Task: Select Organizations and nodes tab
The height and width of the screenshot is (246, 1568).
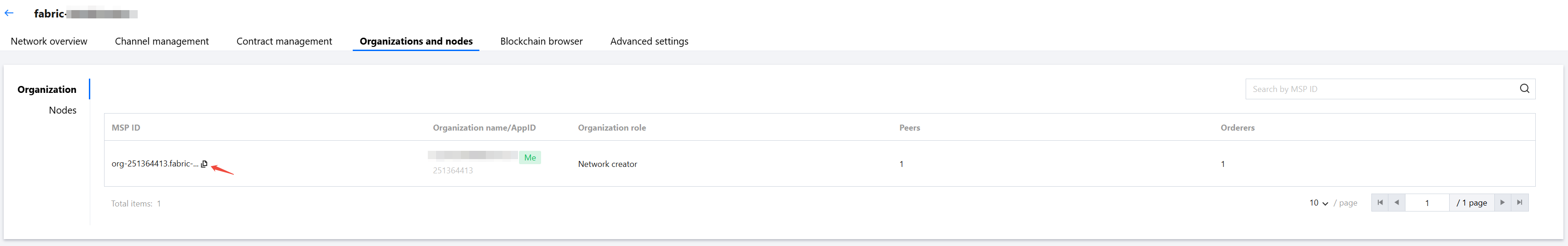Action: pyautogui.click(x=416, y=41)
